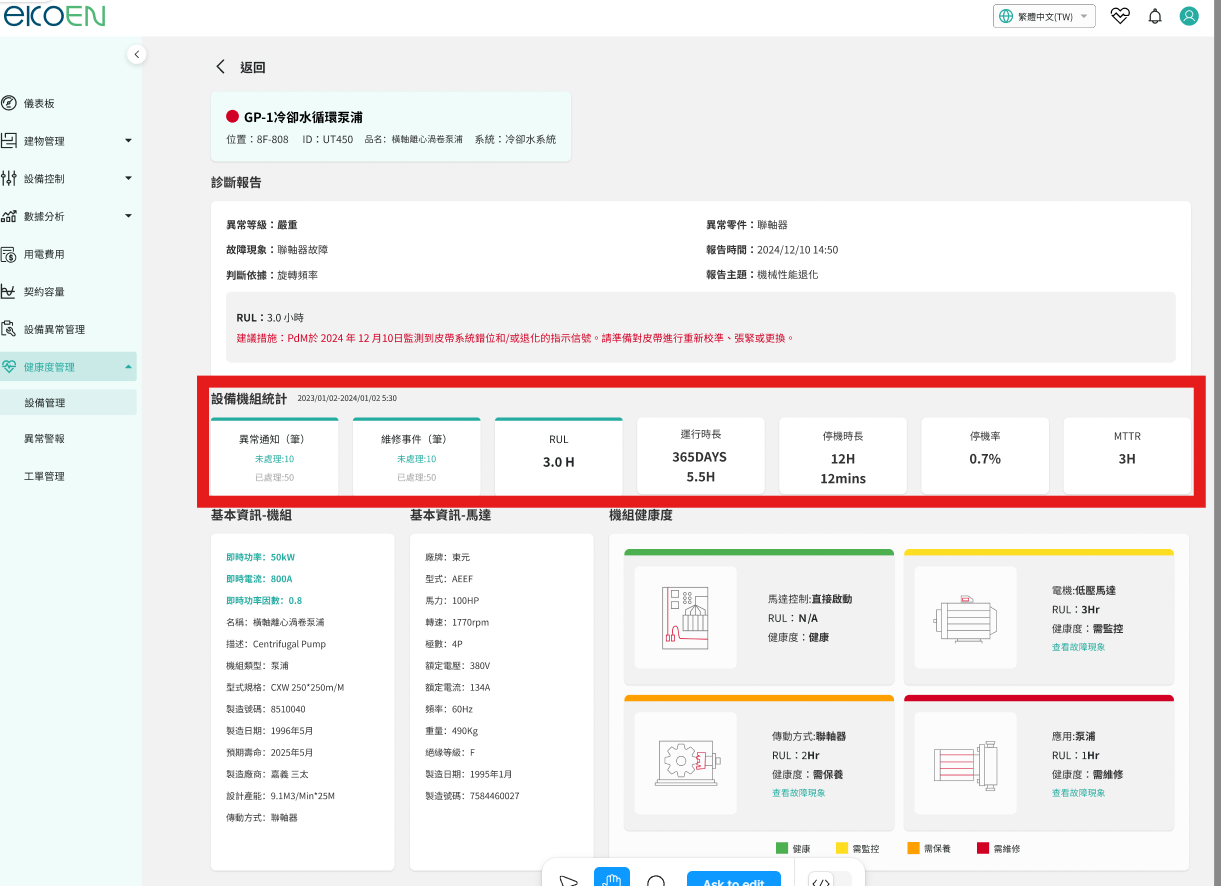Viewport: 1221px width, 886px height.
Task: Select the hand pan tool
Action: 612,881
